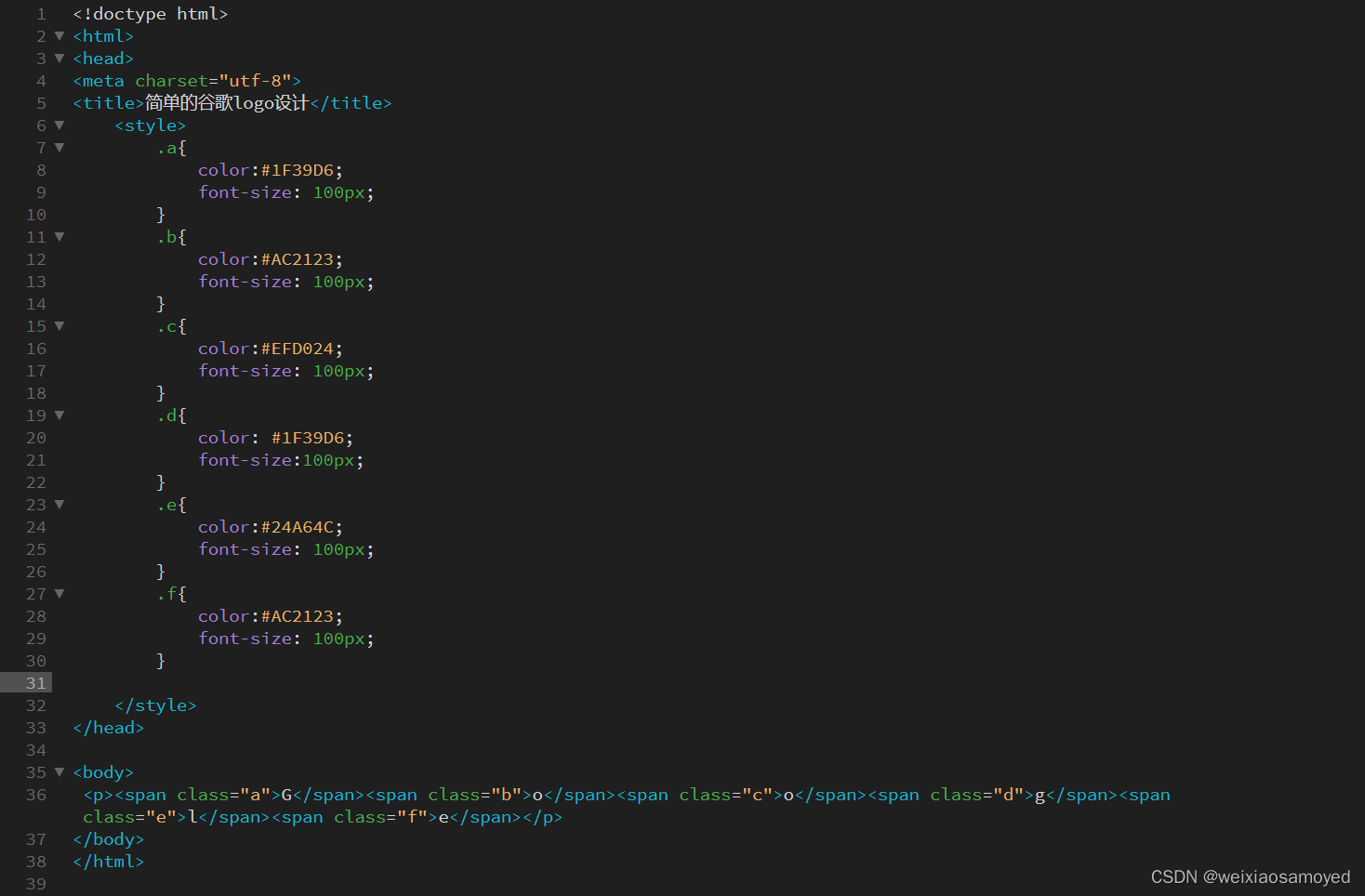Place cursor on the doctype html declaration
Screen dimensions: 1365x896
point(151,14)
